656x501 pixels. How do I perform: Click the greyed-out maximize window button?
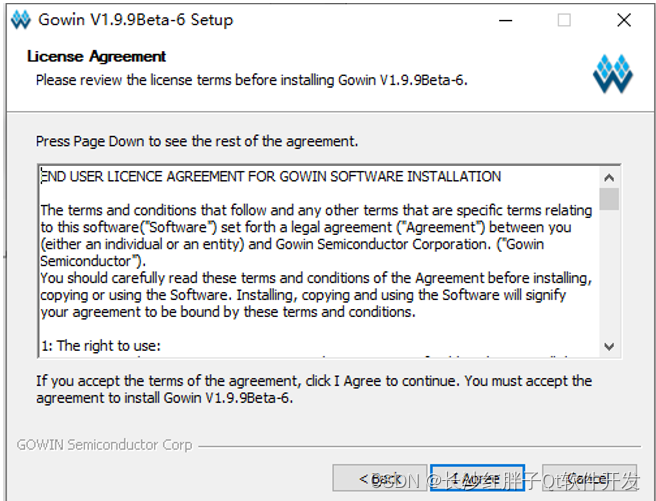564,20
